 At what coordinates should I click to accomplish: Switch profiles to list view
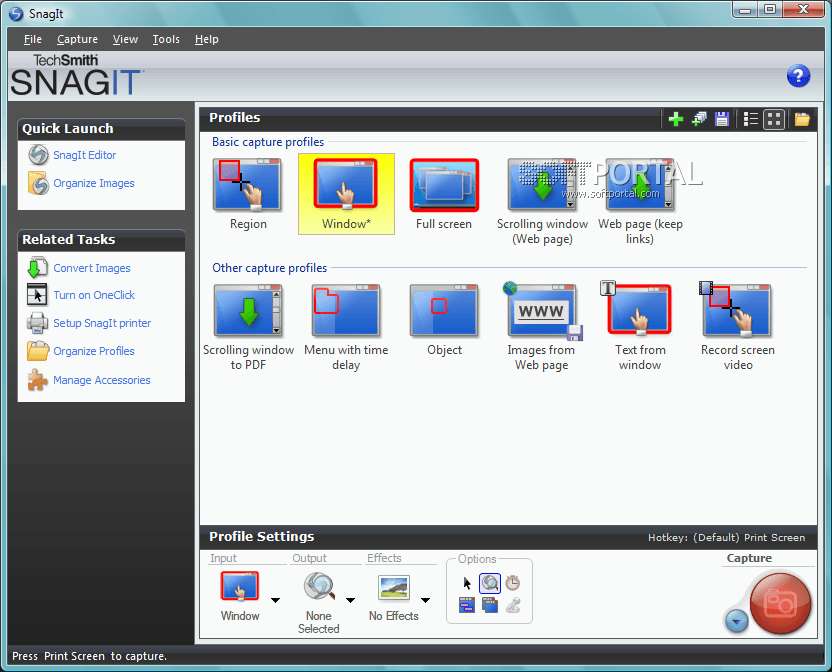pos(750,119)
